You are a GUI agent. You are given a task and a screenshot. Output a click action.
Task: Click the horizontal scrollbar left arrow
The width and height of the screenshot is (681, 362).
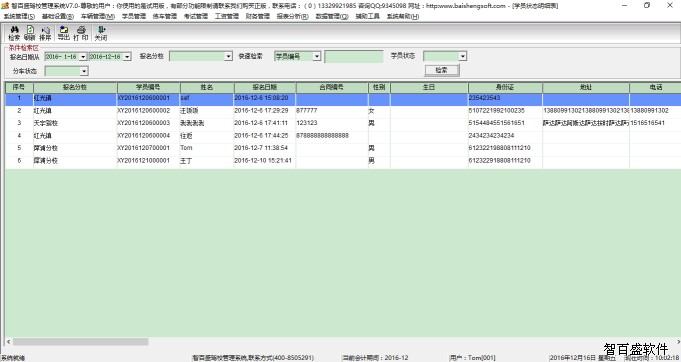click(x=8, y=342)
